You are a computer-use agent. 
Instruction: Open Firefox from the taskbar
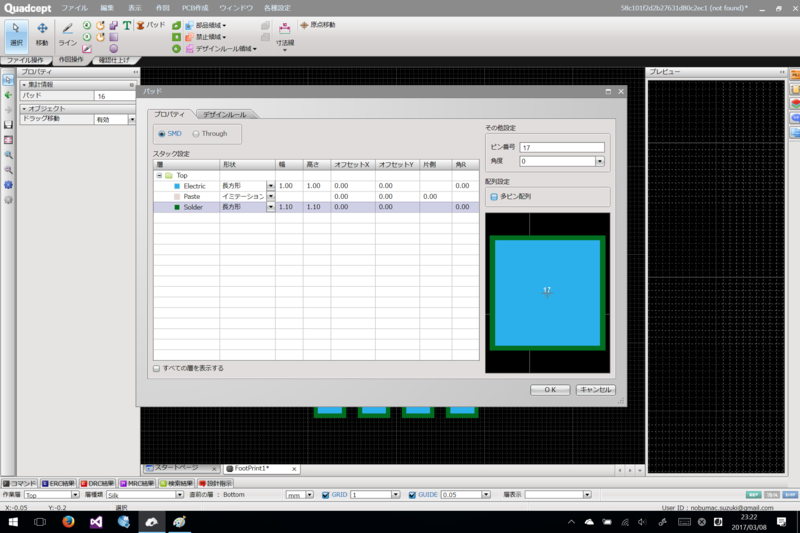(x=68, y=522)
